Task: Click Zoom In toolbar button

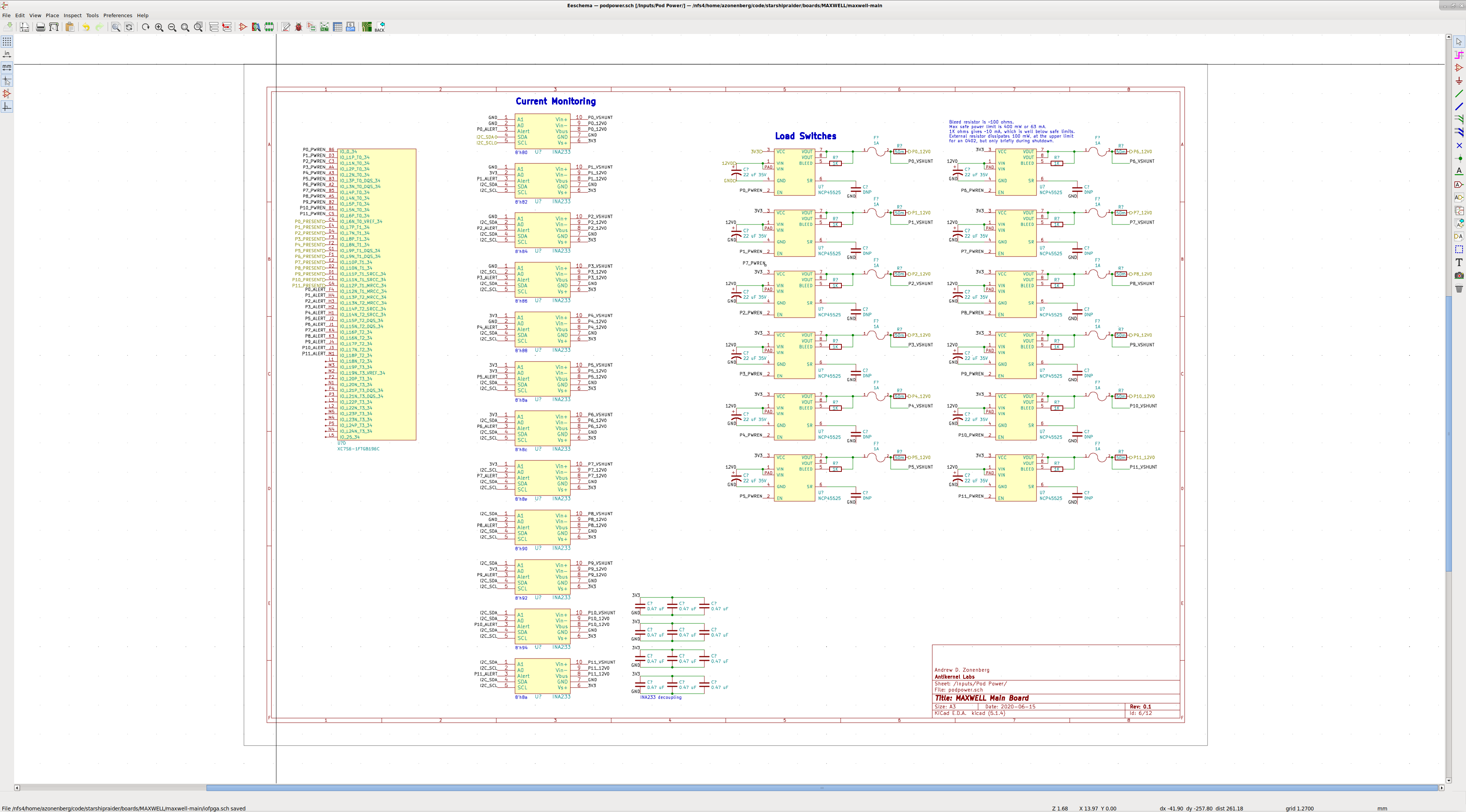Action: click(x=159, y=27)
